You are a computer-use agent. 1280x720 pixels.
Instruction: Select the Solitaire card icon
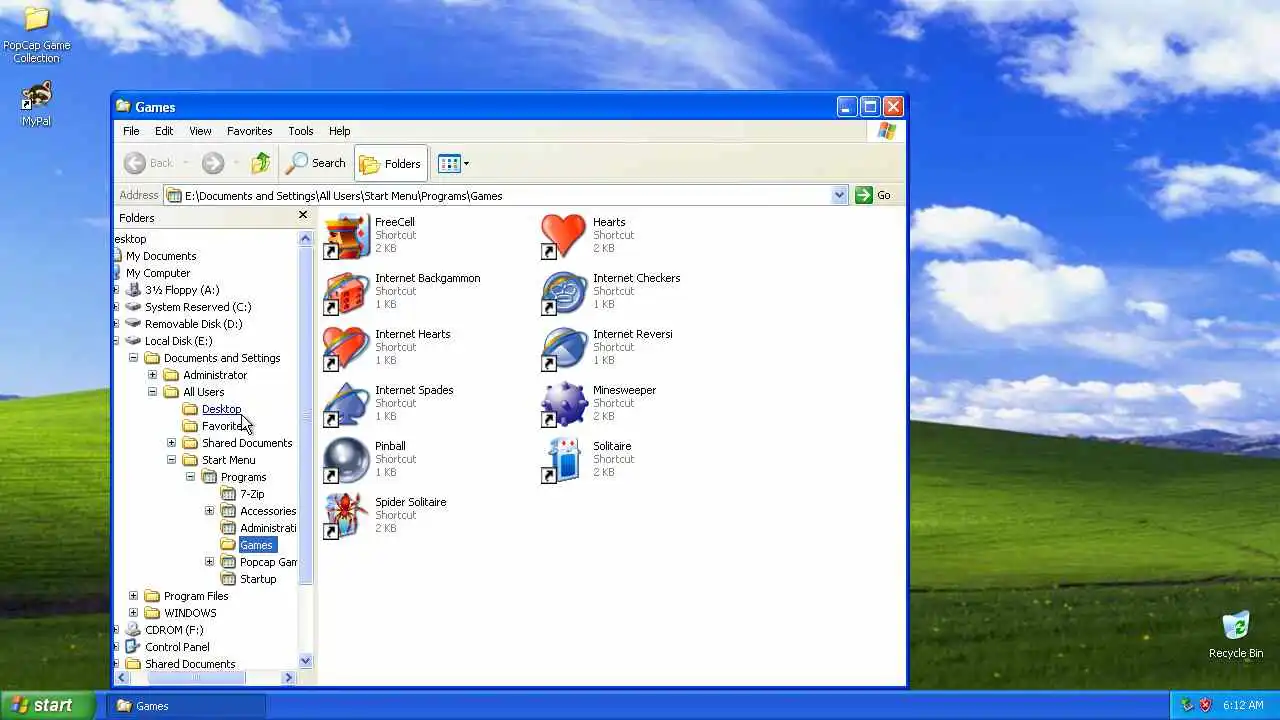pyautogui.click(x=563, y=460)
